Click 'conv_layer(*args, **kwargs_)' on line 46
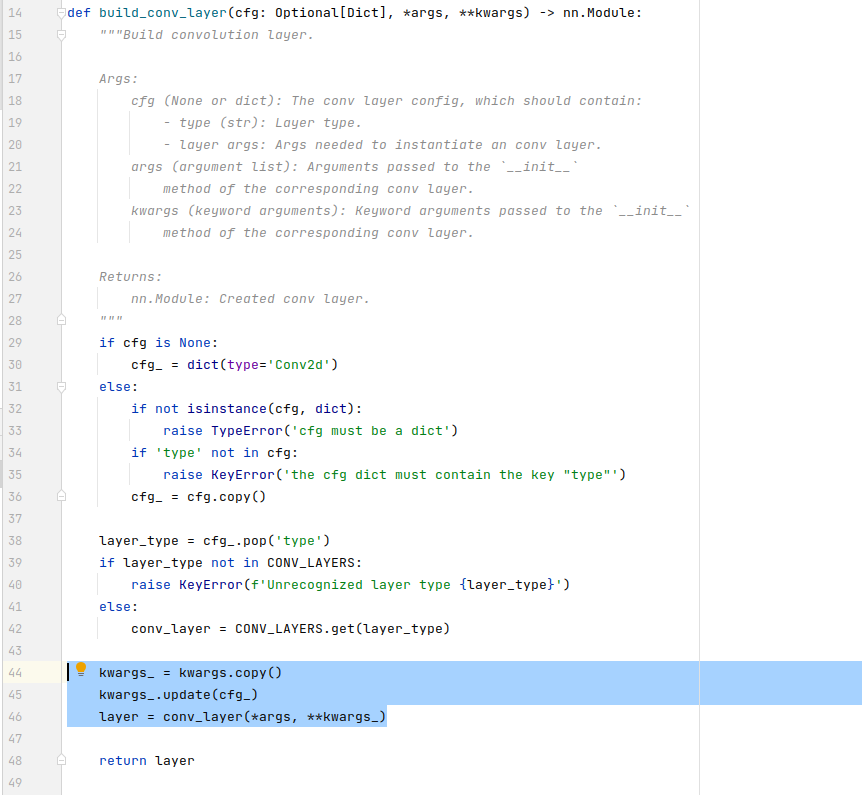Screen dimensions: 862x795 tap(275, 716)
